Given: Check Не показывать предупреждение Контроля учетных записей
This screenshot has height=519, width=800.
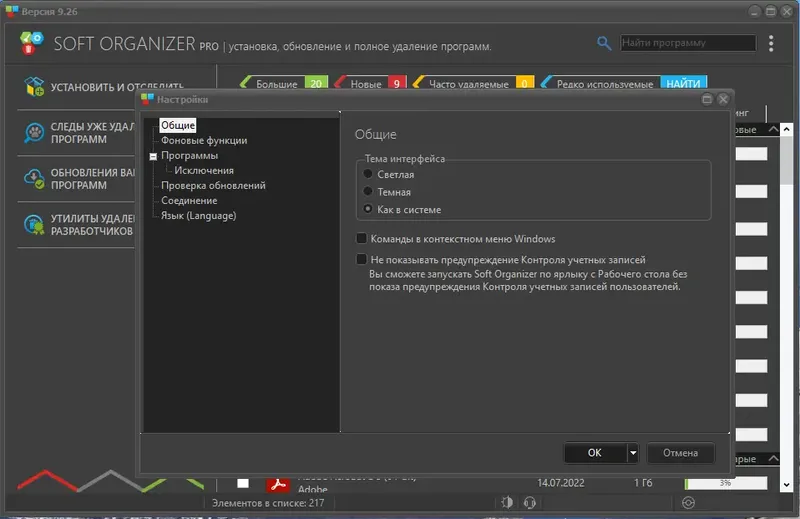Looking at the screenshot, I should pyautogui.click(x=361, y=259).
